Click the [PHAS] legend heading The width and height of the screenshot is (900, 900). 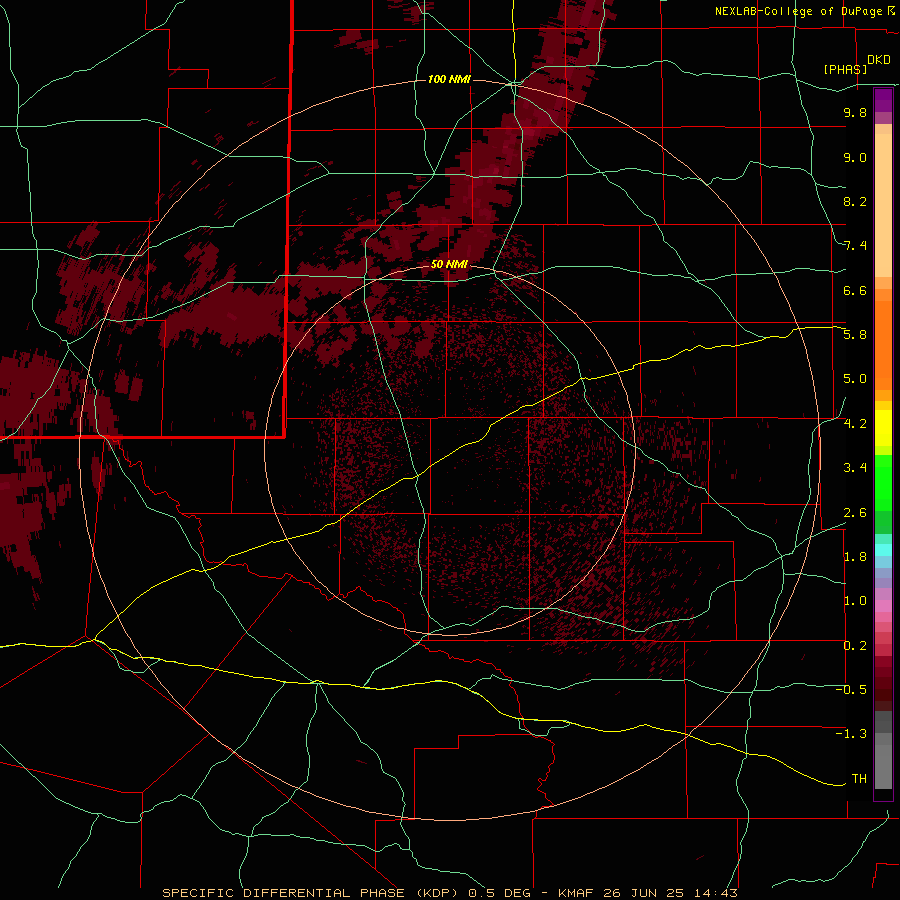845,69
